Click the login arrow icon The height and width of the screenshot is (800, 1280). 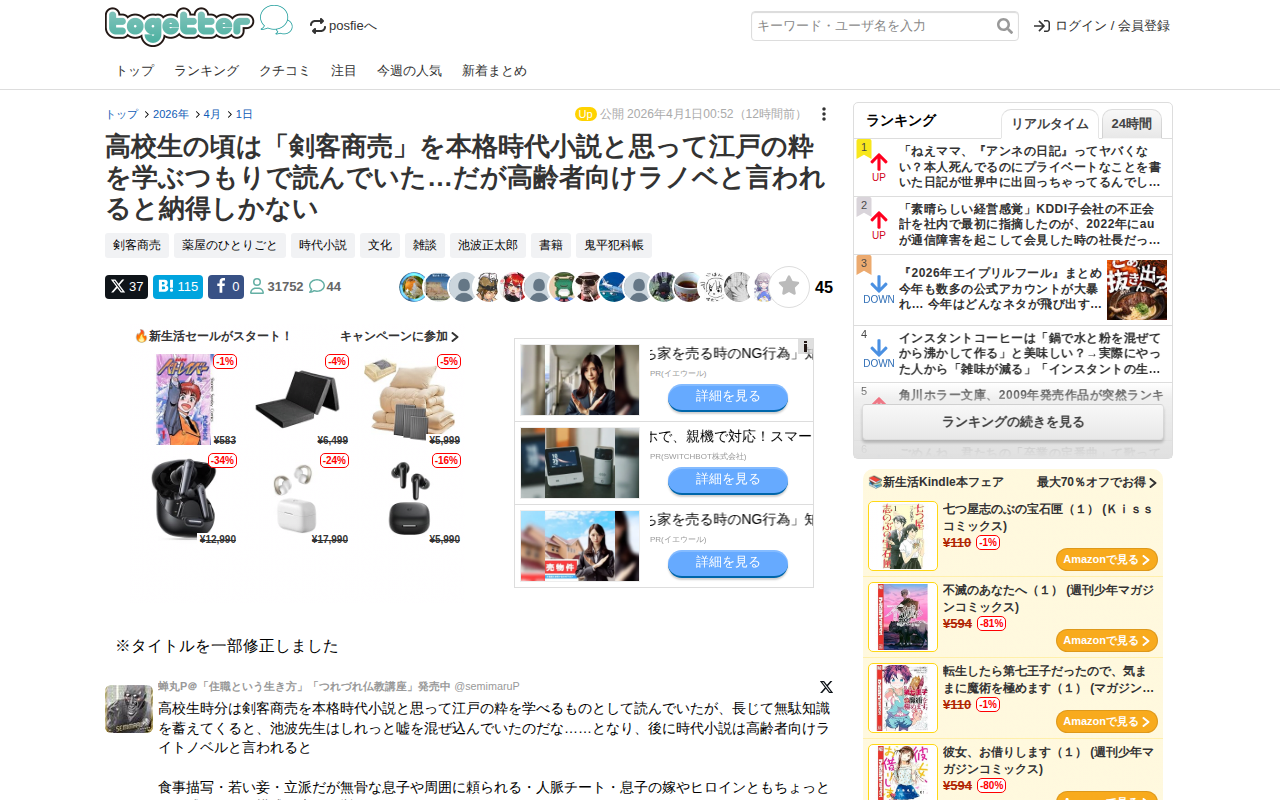pyautogui.click(x=1042, y=26)
